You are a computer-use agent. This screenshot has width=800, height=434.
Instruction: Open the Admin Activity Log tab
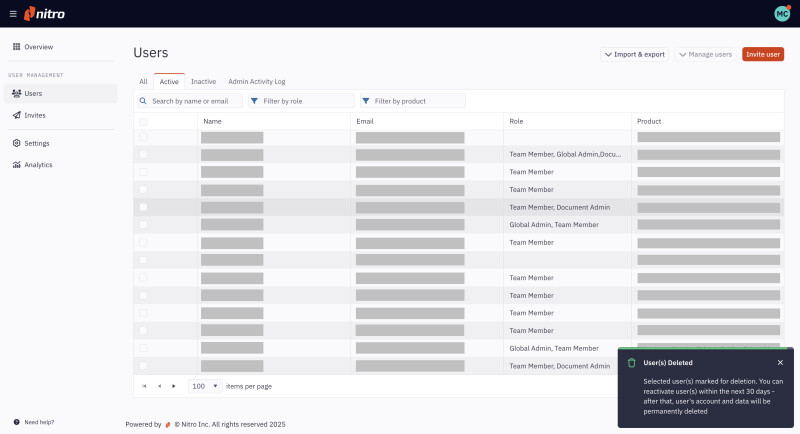tap(256, 81)
